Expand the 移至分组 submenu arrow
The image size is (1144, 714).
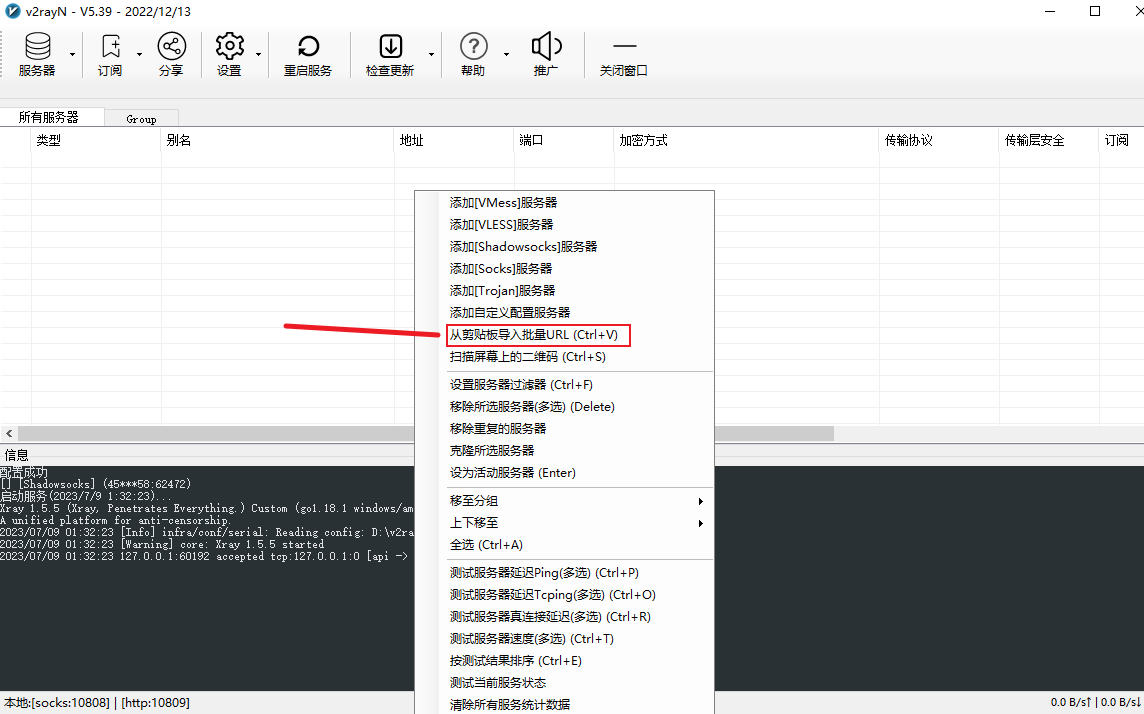(x=700, y=501)
